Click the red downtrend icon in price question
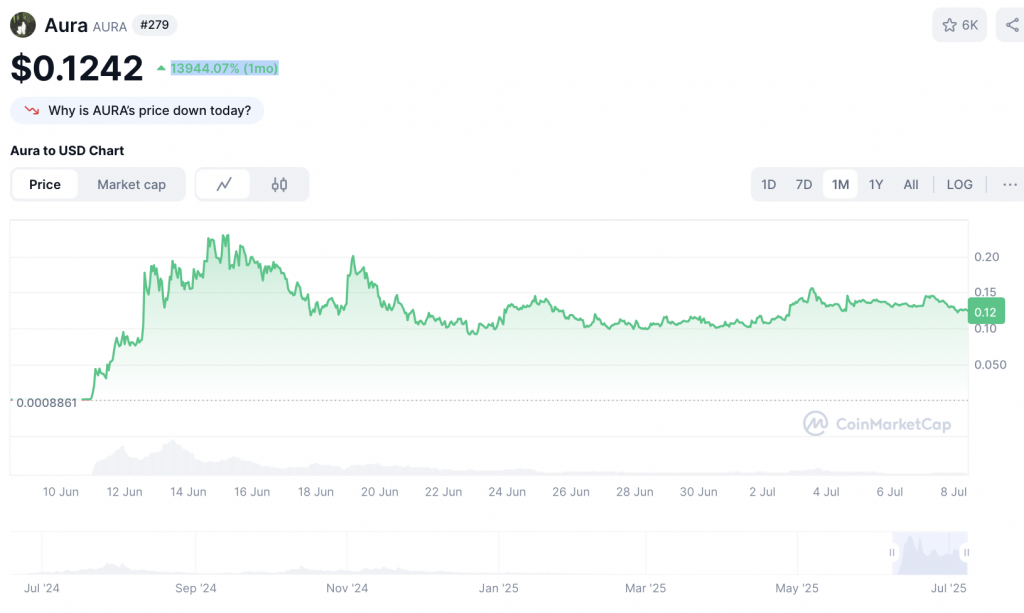Viewport: 1024px width, 613px height. [31, 110]
